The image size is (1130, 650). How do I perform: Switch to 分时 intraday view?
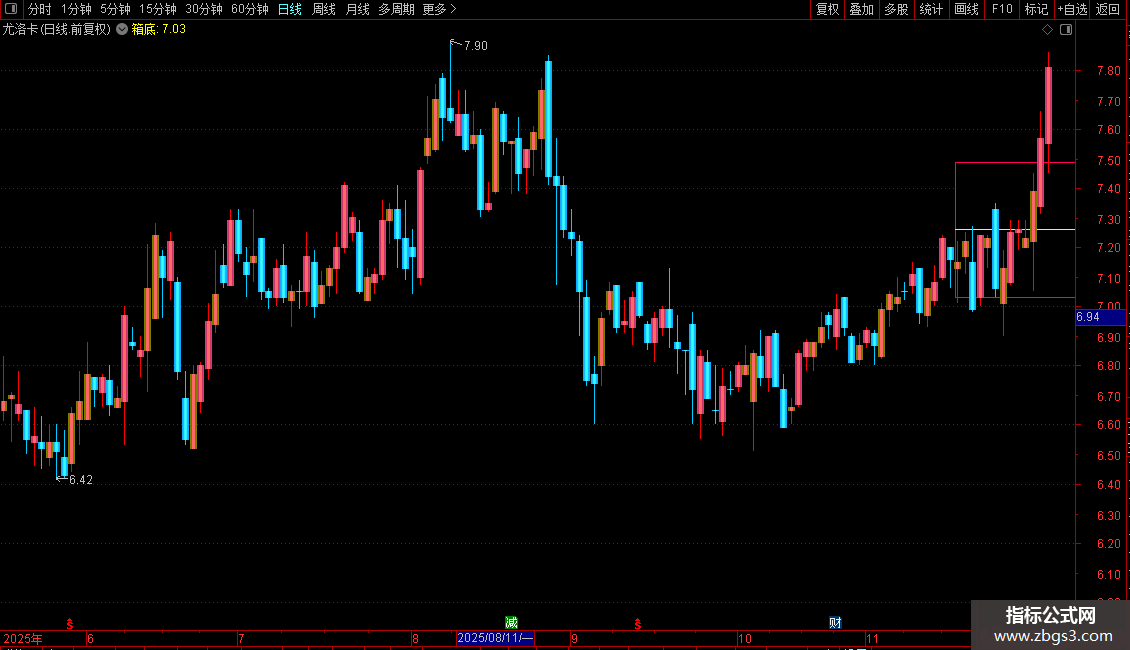(x=40, y=9)
